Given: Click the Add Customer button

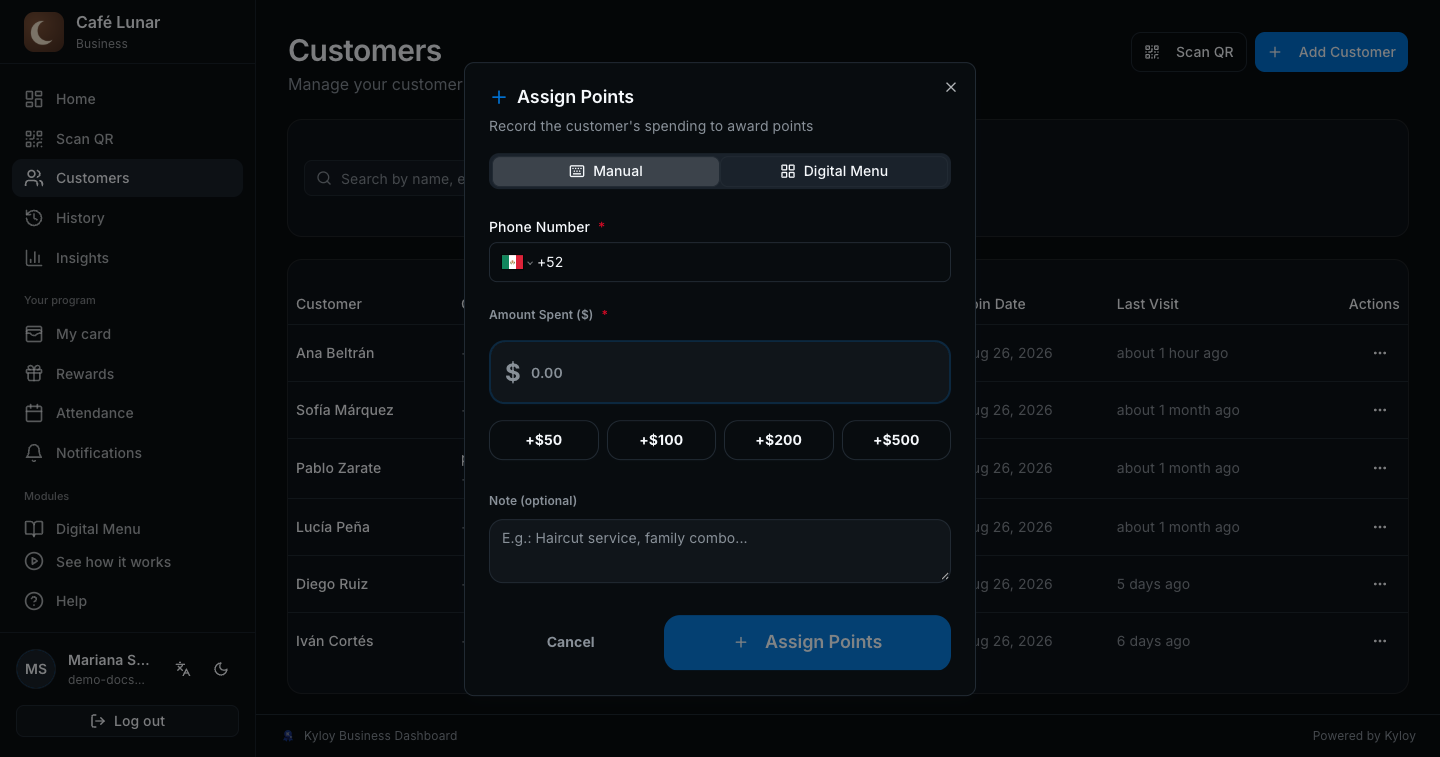Looking at the screenshot, I should click(x=1331, y=52).
